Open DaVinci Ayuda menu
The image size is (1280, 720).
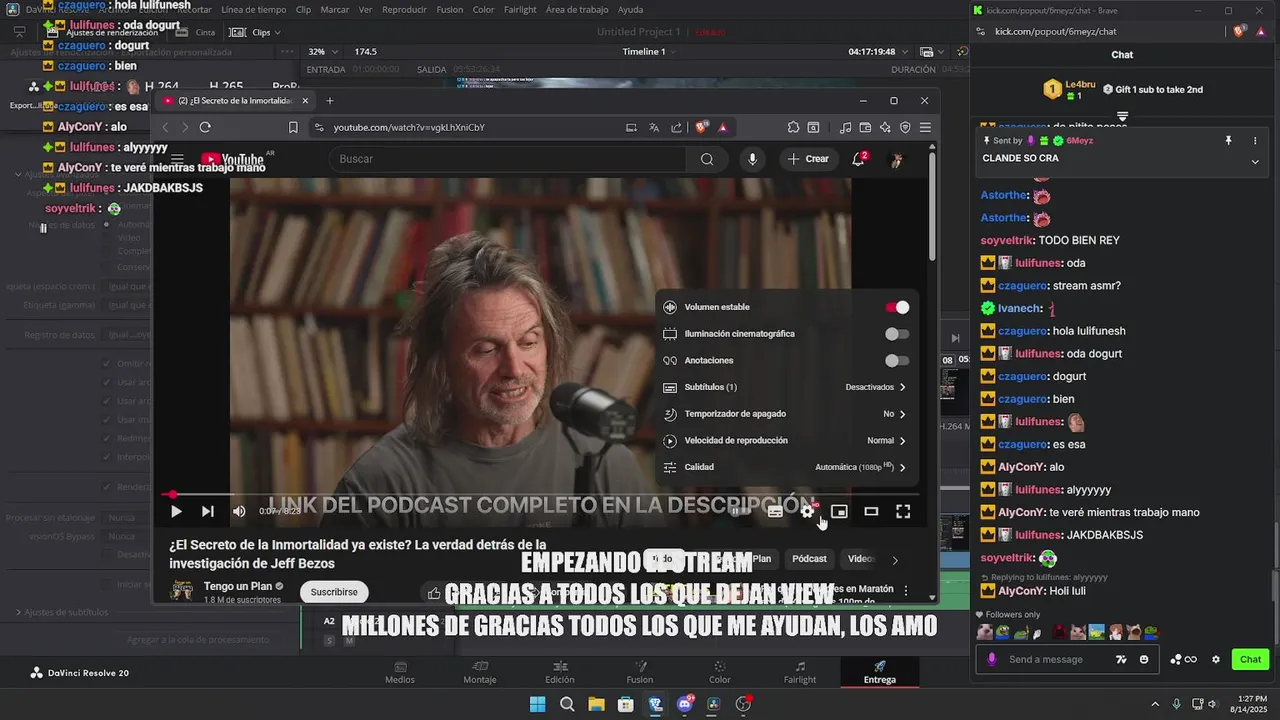click(x=630, y=10)
